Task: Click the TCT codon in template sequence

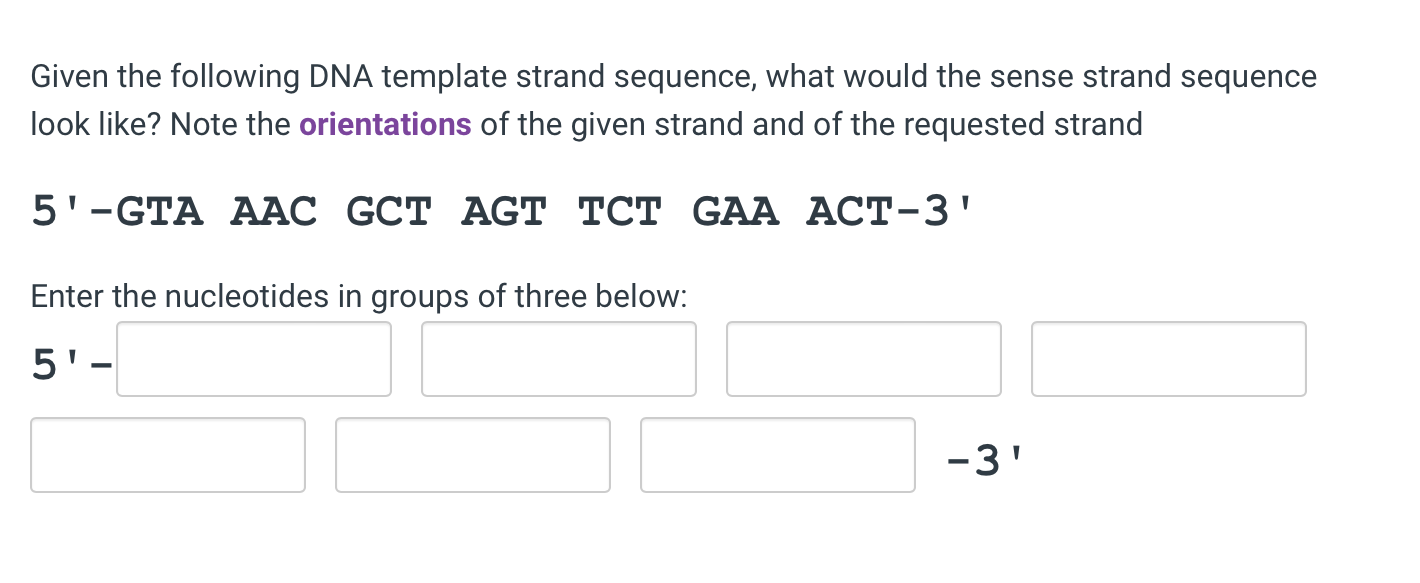Action: pyautogui.click(x=619, y=211)
